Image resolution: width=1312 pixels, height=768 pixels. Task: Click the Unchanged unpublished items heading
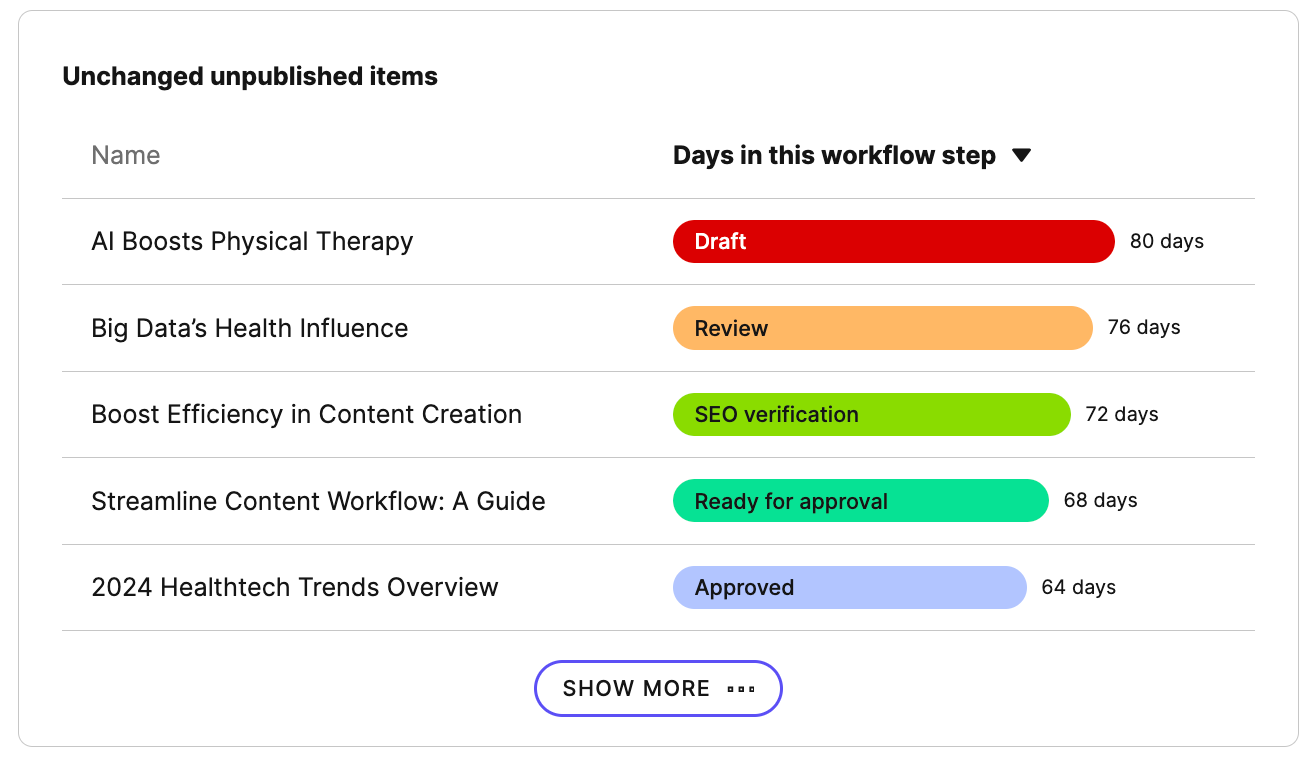click(250, 75)
